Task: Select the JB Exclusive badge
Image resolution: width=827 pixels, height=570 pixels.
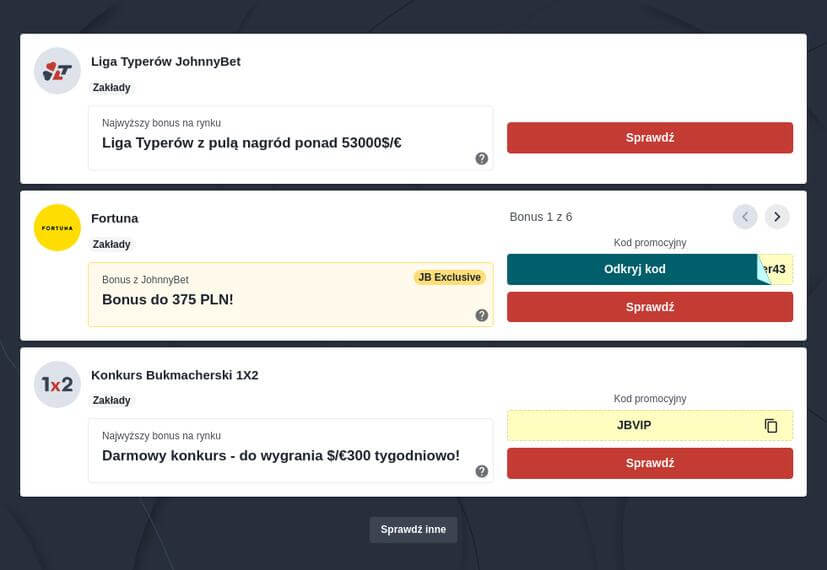Action: click(449, 277)
